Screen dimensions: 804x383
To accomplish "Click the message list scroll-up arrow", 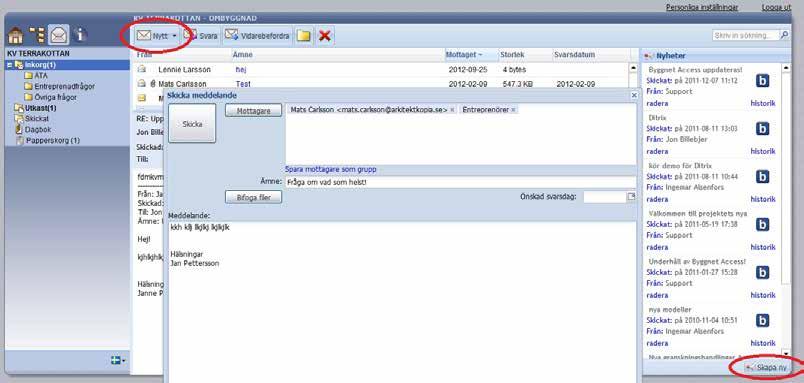I will click(633, 68).
